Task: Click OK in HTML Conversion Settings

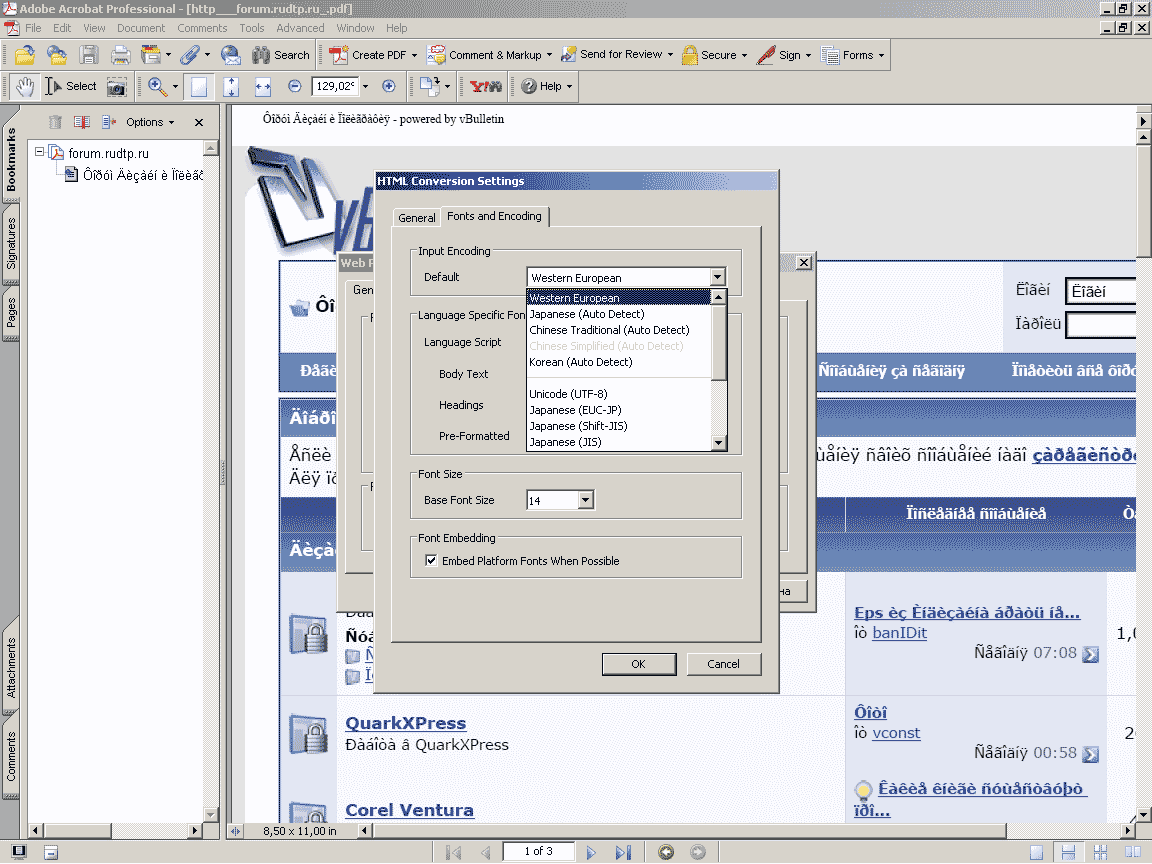Action: [x=638, y=664]
